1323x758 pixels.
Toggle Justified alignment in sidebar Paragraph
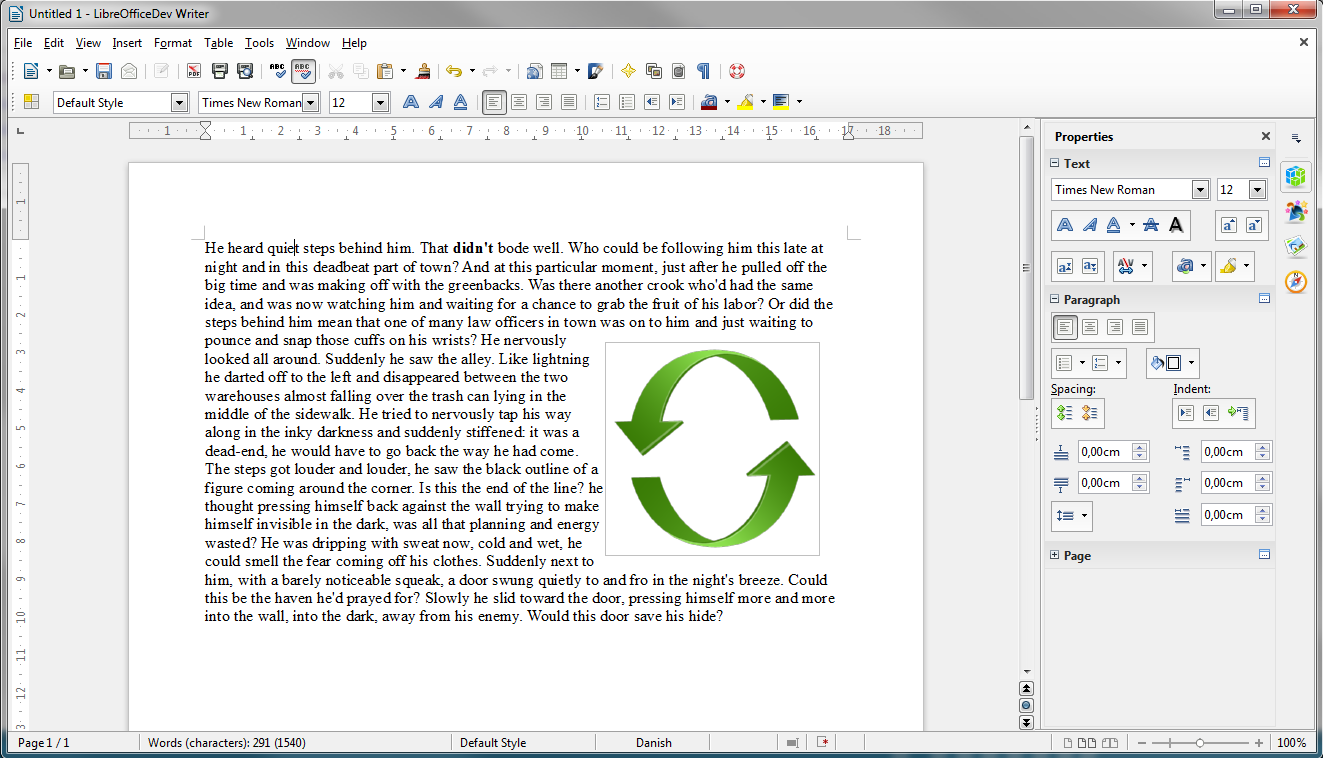1140,327
